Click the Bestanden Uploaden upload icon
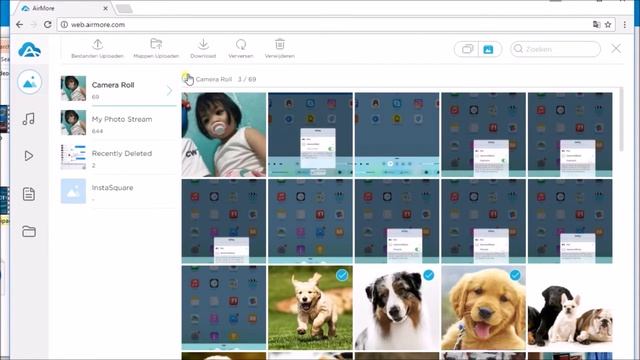 pos(98,44)
